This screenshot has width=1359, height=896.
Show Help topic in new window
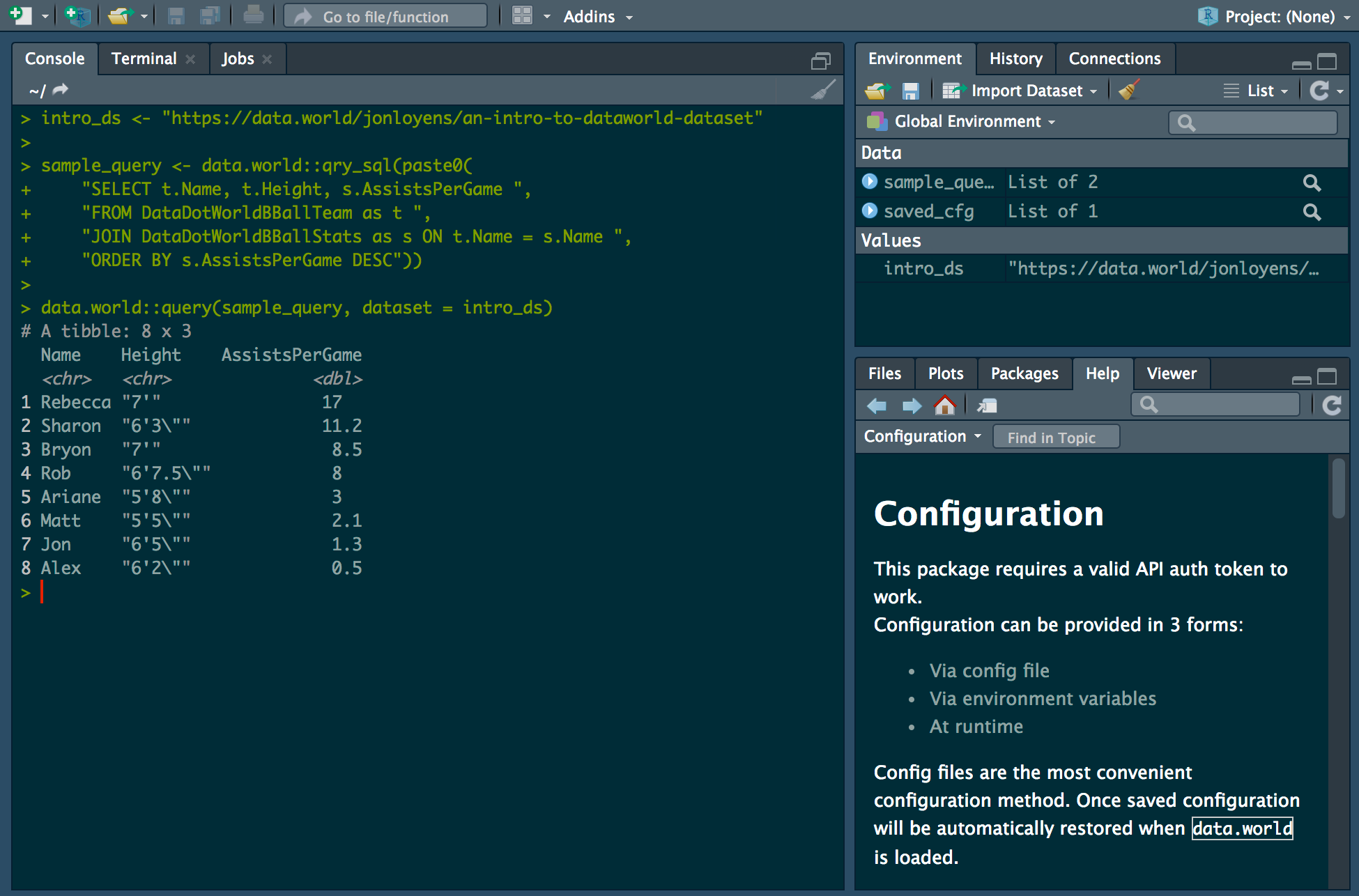click(x=987, y=405)
